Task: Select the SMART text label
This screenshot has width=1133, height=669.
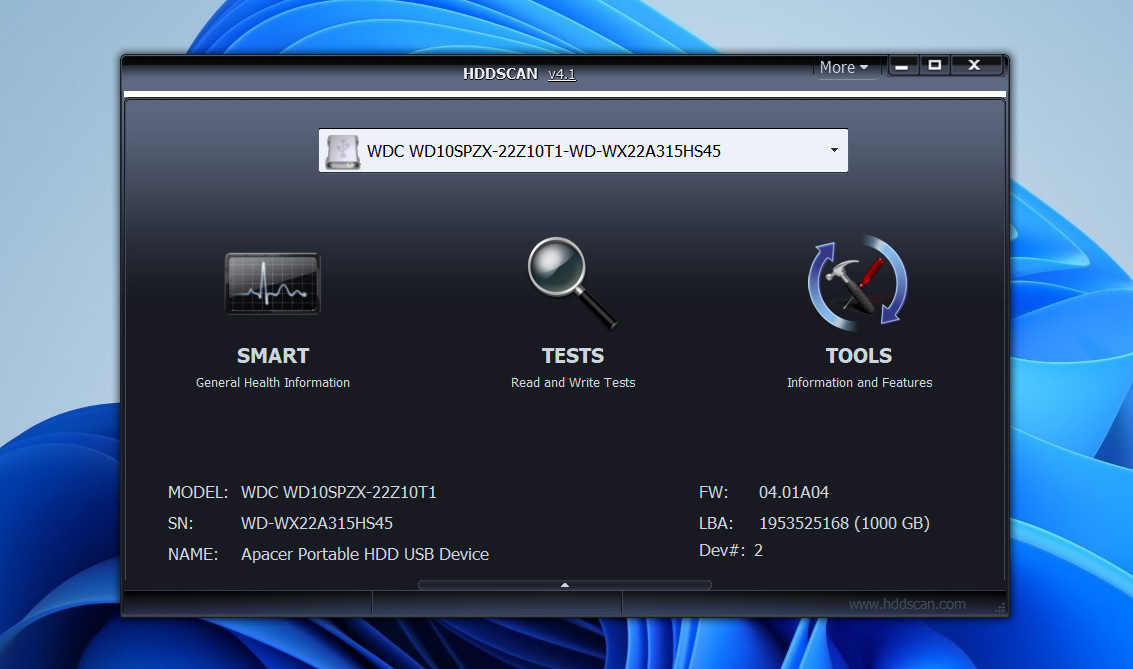Action: coord(272,356)
